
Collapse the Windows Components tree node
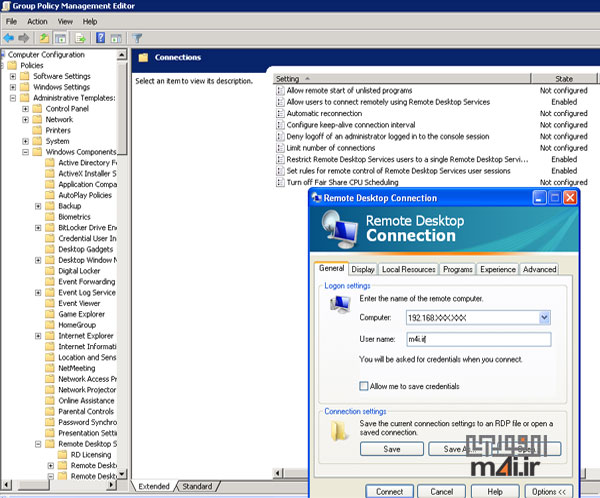coord(25,152)
